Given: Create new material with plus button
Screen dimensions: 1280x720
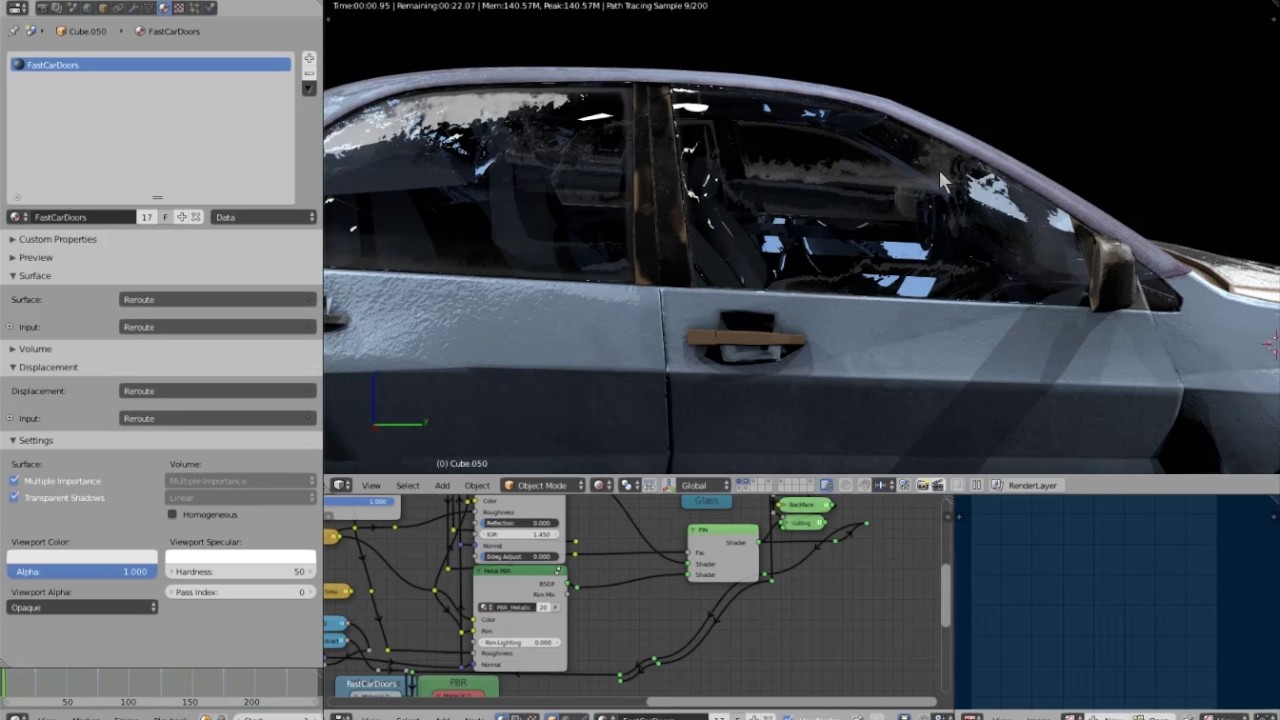Looking at the screenshot, I should pos(182,217).
